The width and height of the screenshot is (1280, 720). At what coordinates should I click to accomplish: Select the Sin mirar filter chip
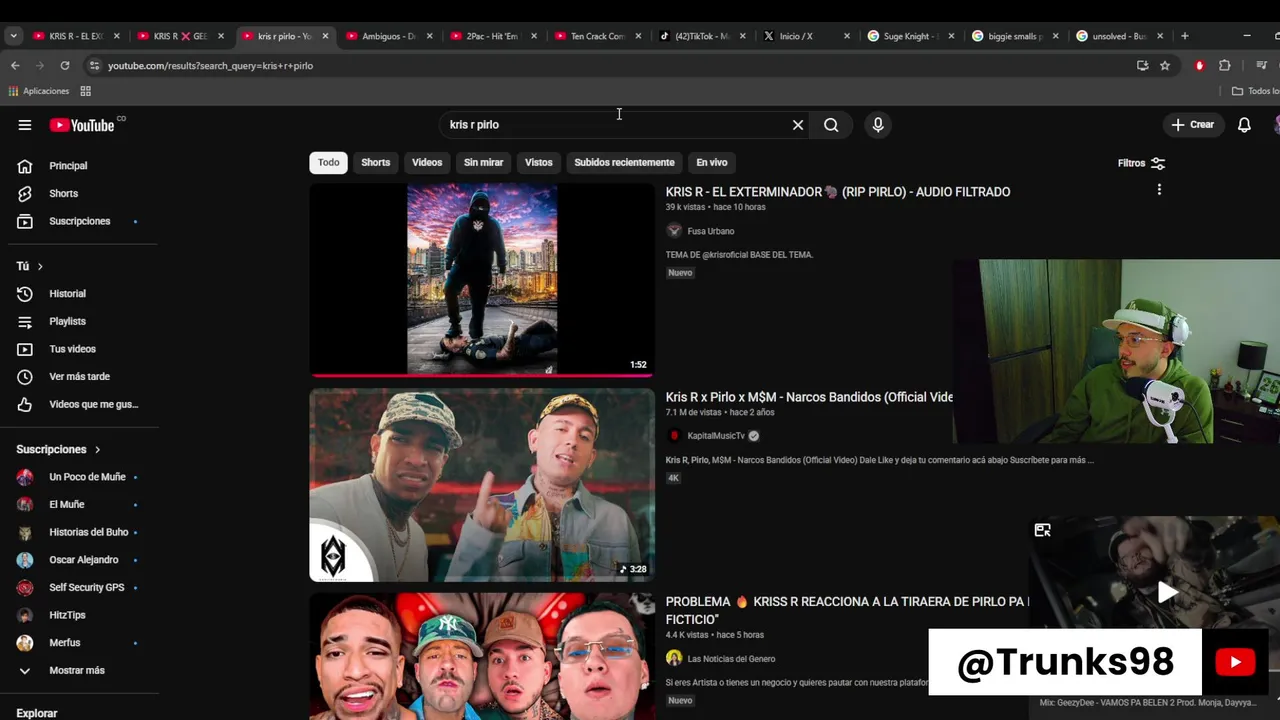coord(484,163)
